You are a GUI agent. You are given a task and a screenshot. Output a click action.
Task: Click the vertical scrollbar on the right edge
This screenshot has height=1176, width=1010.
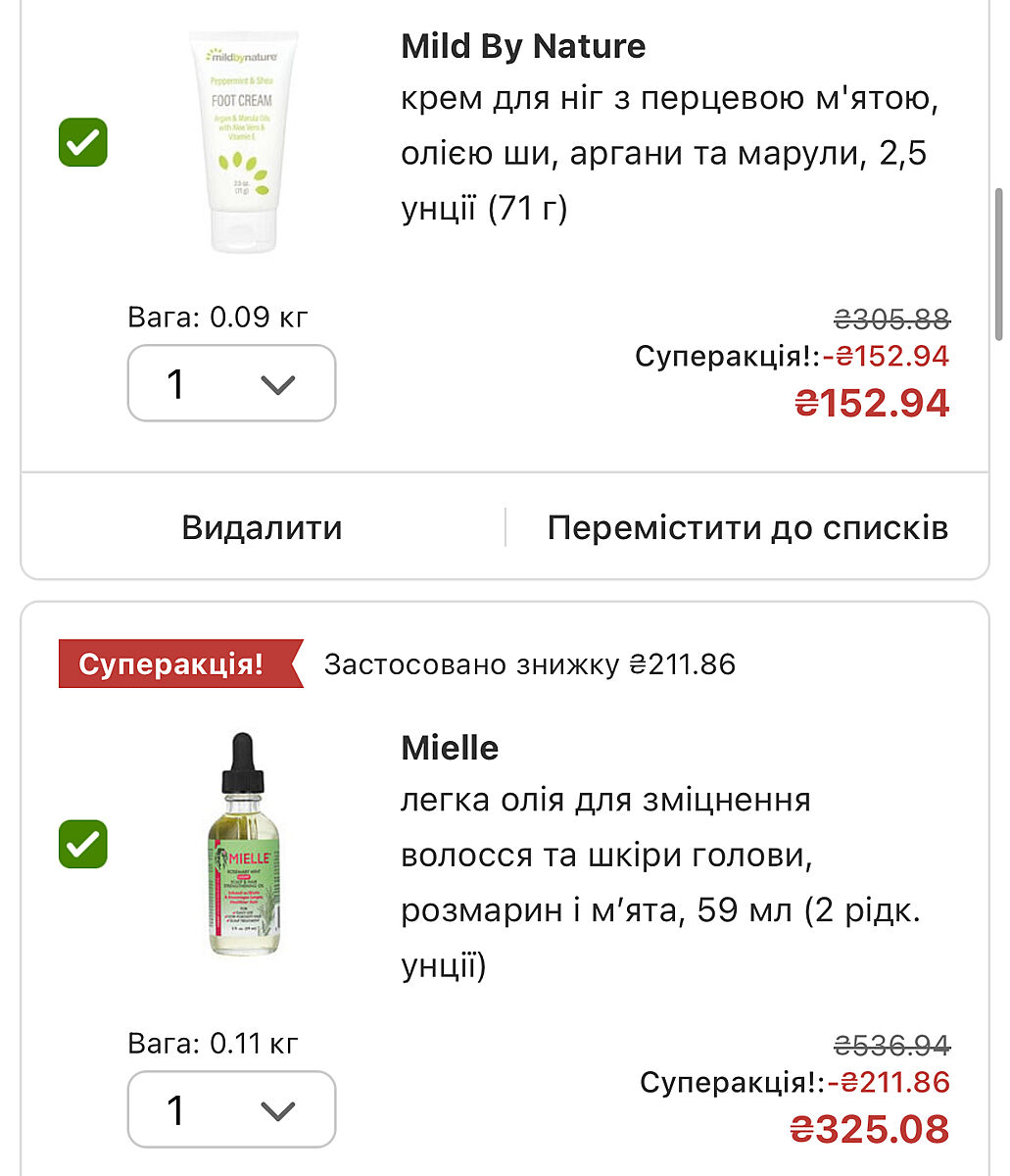pos(999,265)
